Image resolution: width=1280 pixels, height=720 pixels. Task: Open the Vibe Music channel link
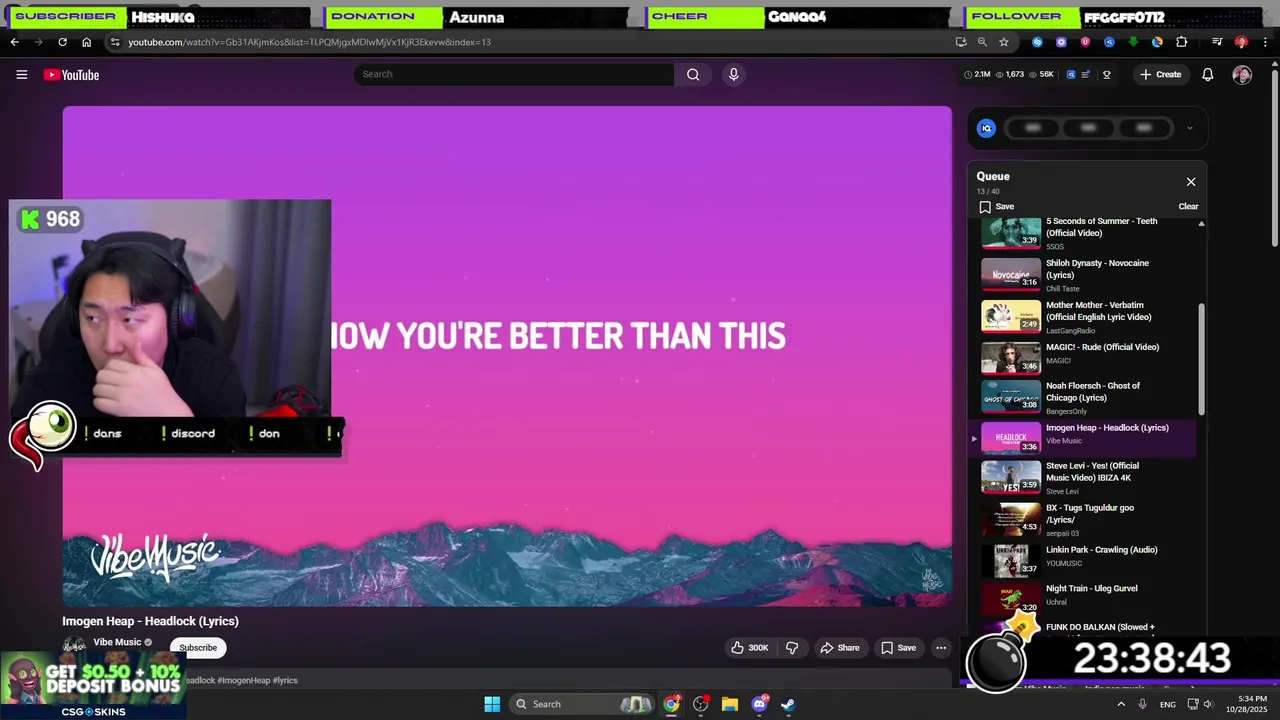pos(117,642)
